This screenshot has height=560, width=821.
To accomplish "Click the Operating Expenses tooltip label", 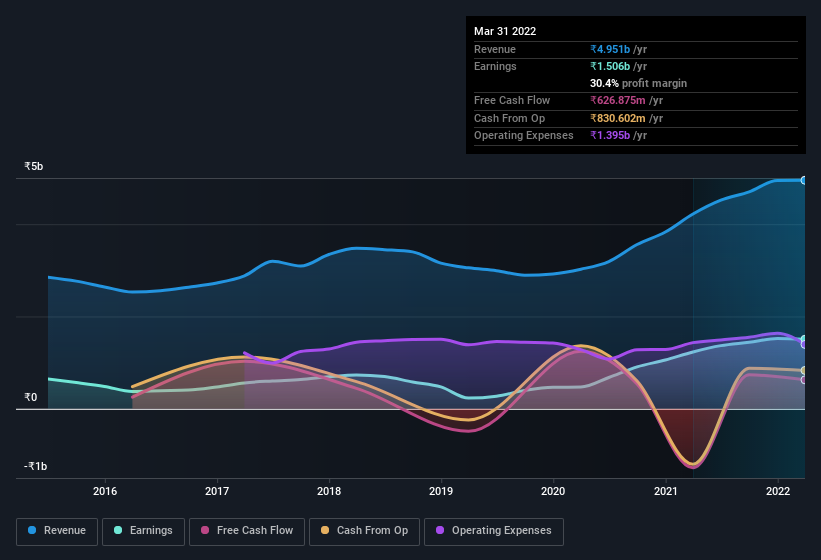I will point(524,135).
